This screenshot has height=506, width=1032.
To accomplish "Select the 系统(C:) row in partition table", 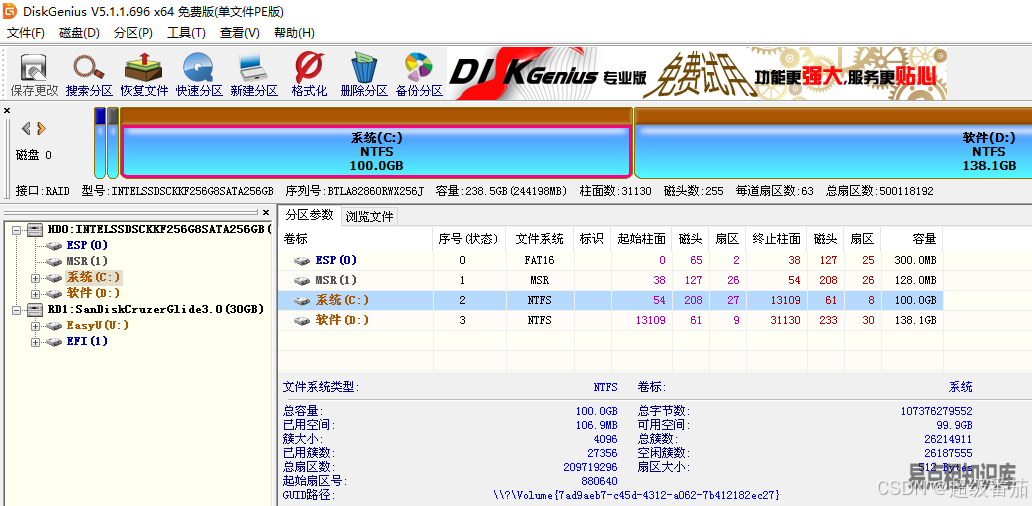I will [x=611, y=300].
